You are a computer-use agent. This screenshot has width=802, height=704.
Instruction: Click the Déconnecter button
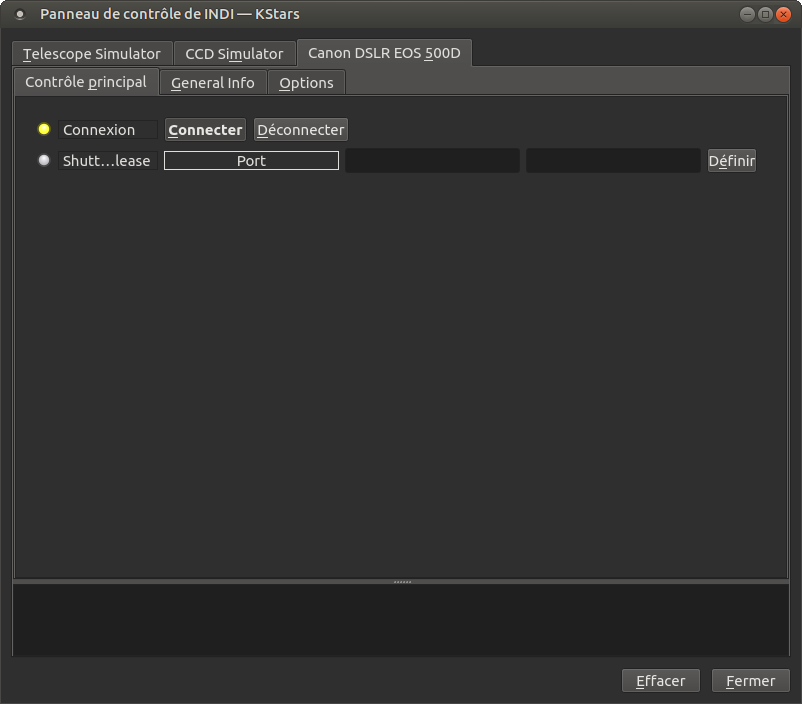[x=301, y=130]
